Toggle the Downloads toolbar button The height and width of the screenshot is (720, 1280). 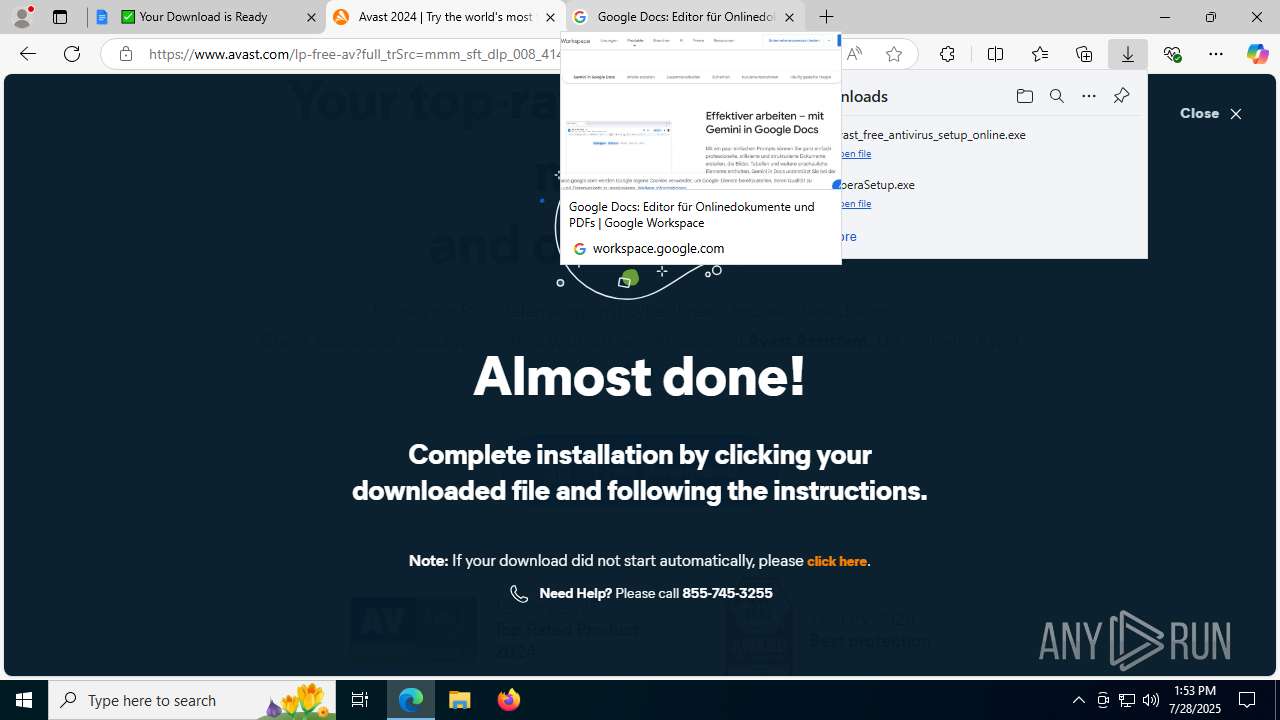click(1128, 54)
